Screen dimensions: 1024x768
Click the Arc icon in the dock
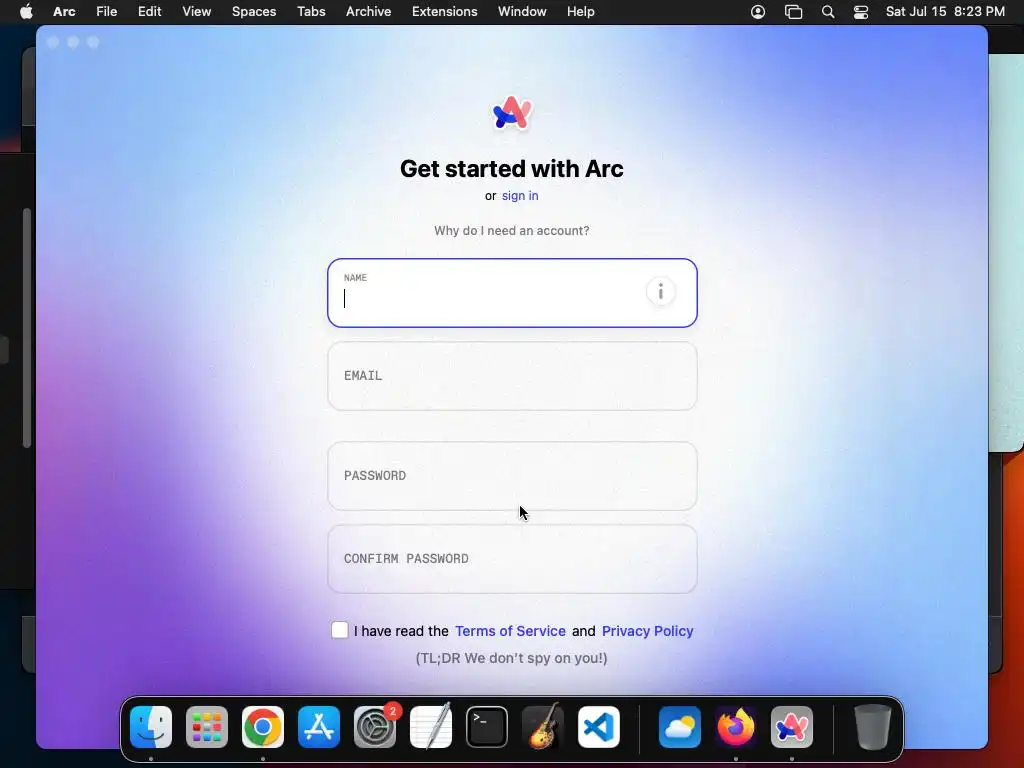(792, 727)
